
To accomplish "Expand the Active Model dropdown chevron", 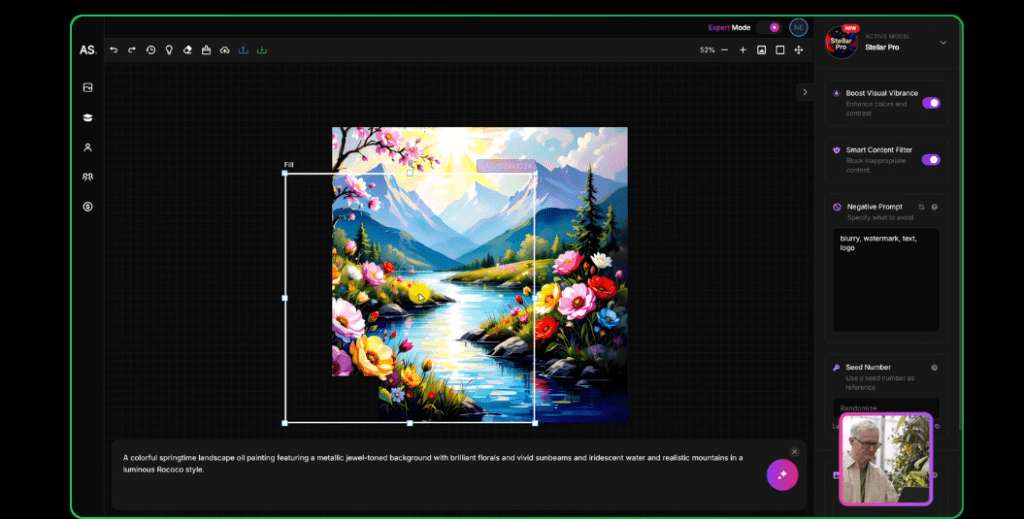I will click(x=943, y=43).
